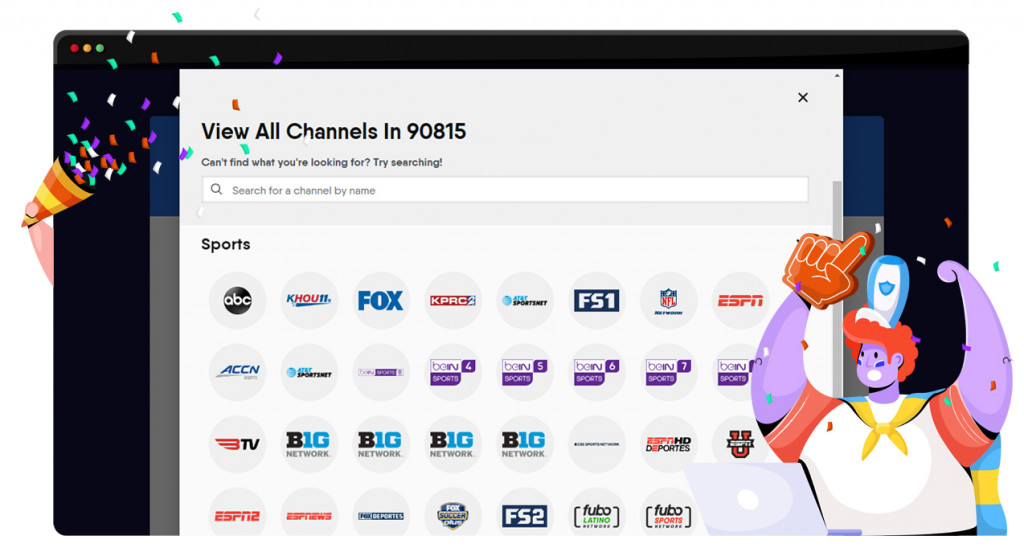This screenshot has width=1024, height=548.
Task: Choose the FOX channel logo
Action: pyautogui.click(x=381, y=300)
